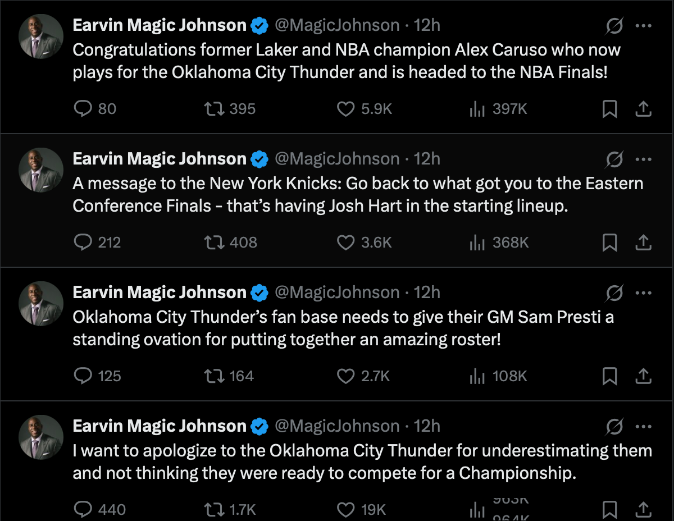Like the Josh Hart lineup tweet
674x521 pixels.
346,242
